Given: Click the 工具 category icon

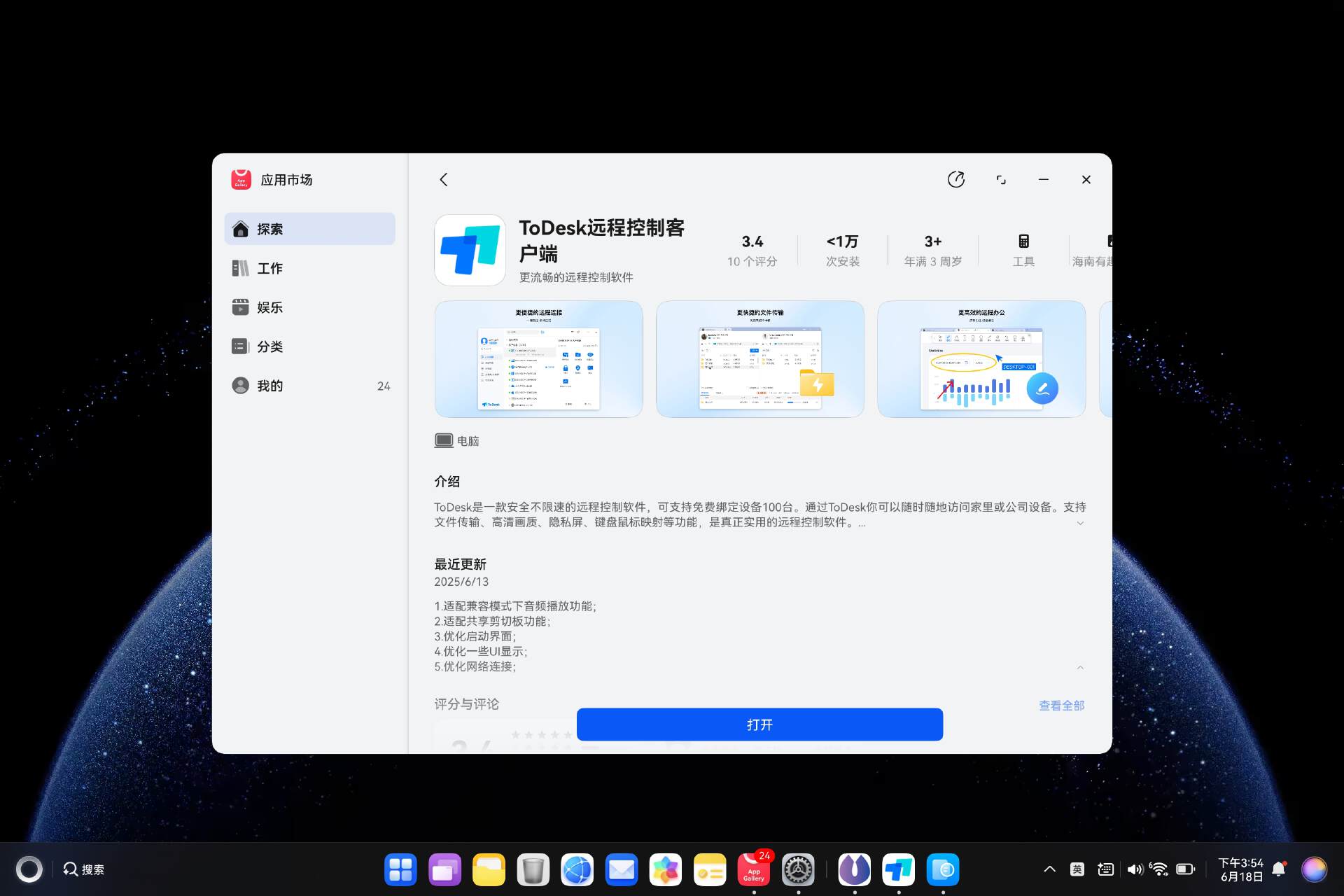Looking at the screenshot, I should tap(1023, 242).
